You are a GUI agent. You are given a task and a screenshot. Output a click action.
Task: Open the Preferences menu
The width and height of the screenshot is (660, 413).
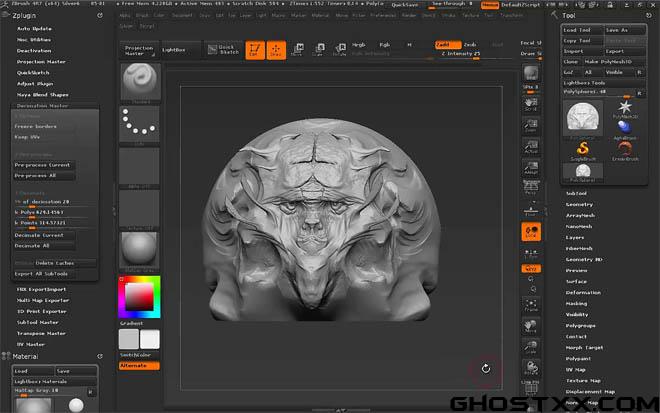(x=383, y=16)
